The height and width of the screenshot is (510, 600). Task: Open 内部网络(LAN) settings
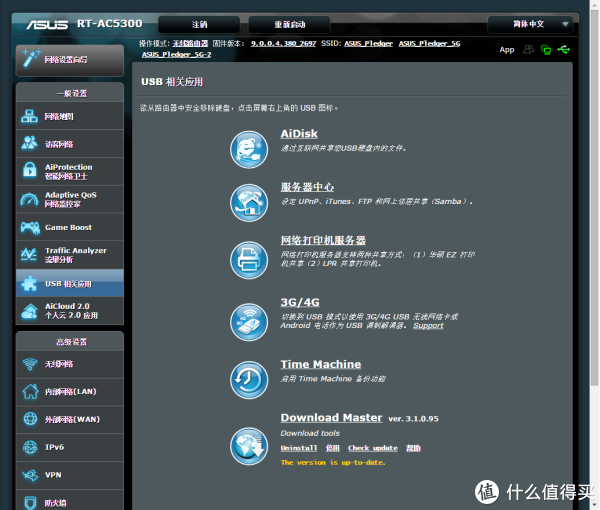(x=70, y=391)
